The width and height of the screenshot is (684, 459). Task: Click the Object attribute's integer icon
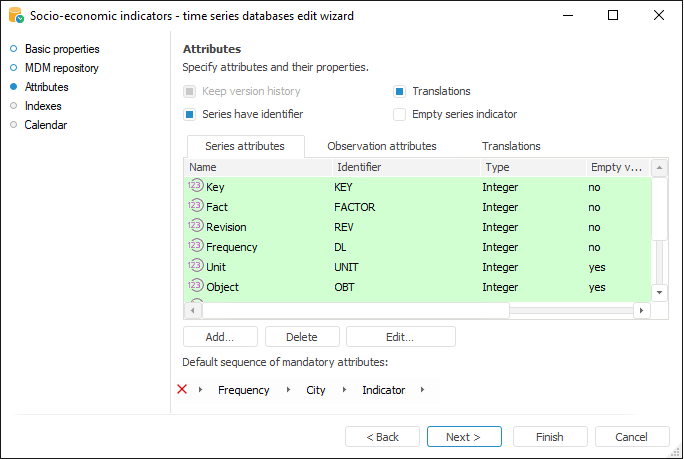click(x=196, y=287)
